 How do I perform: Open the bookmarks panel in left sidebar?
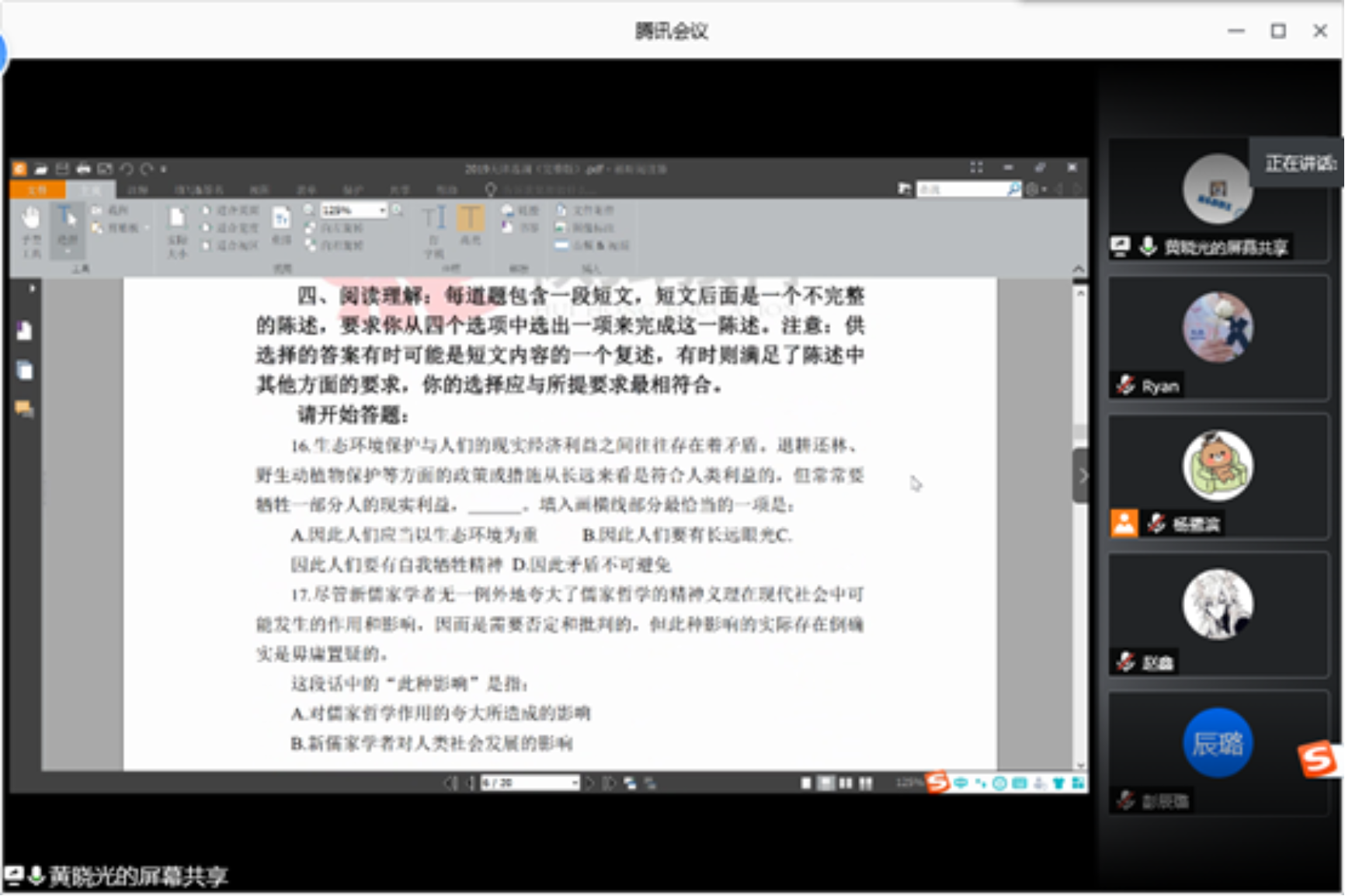pyautogui.click(x=24, y=332)
